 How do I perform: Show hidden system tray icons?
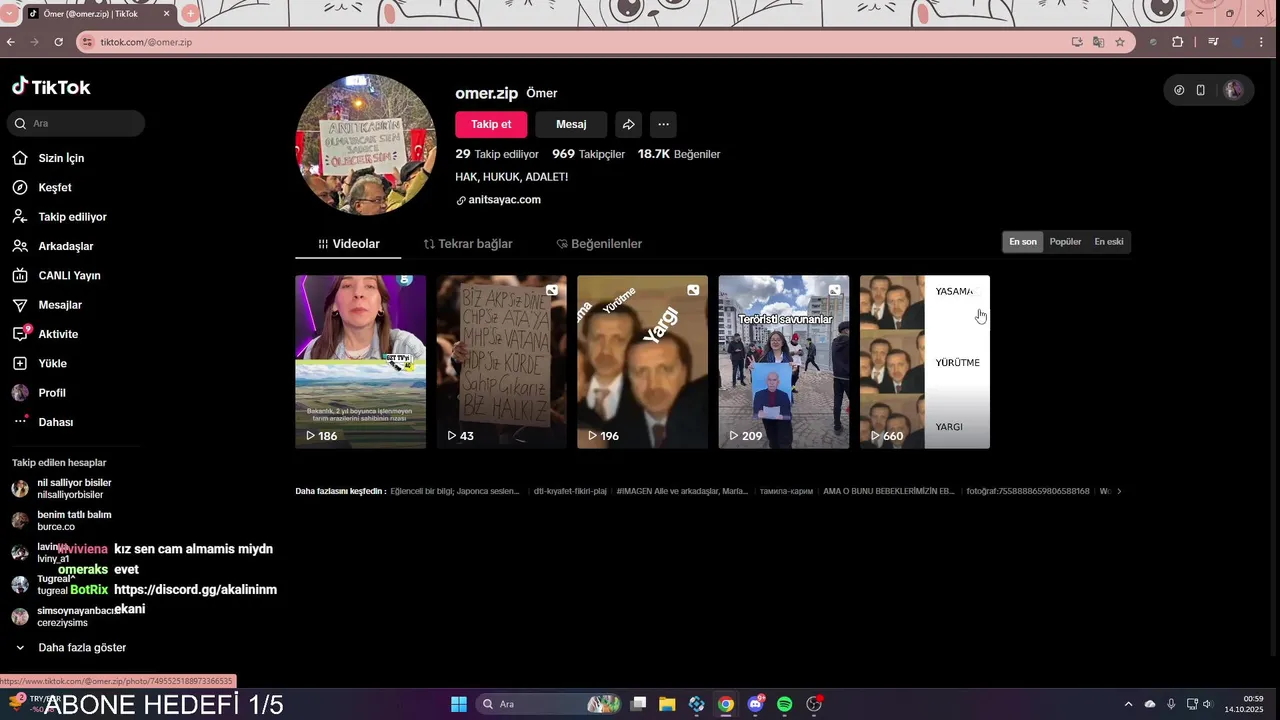pyautogui.click(x=1128, y=704)
